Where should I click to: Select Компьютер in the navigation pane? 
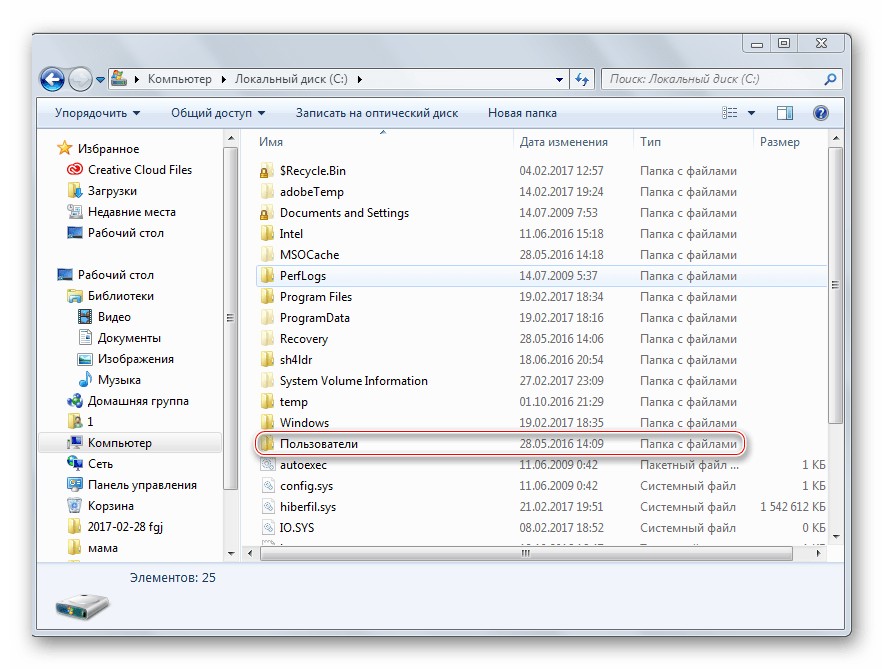(x=119, y=443)
